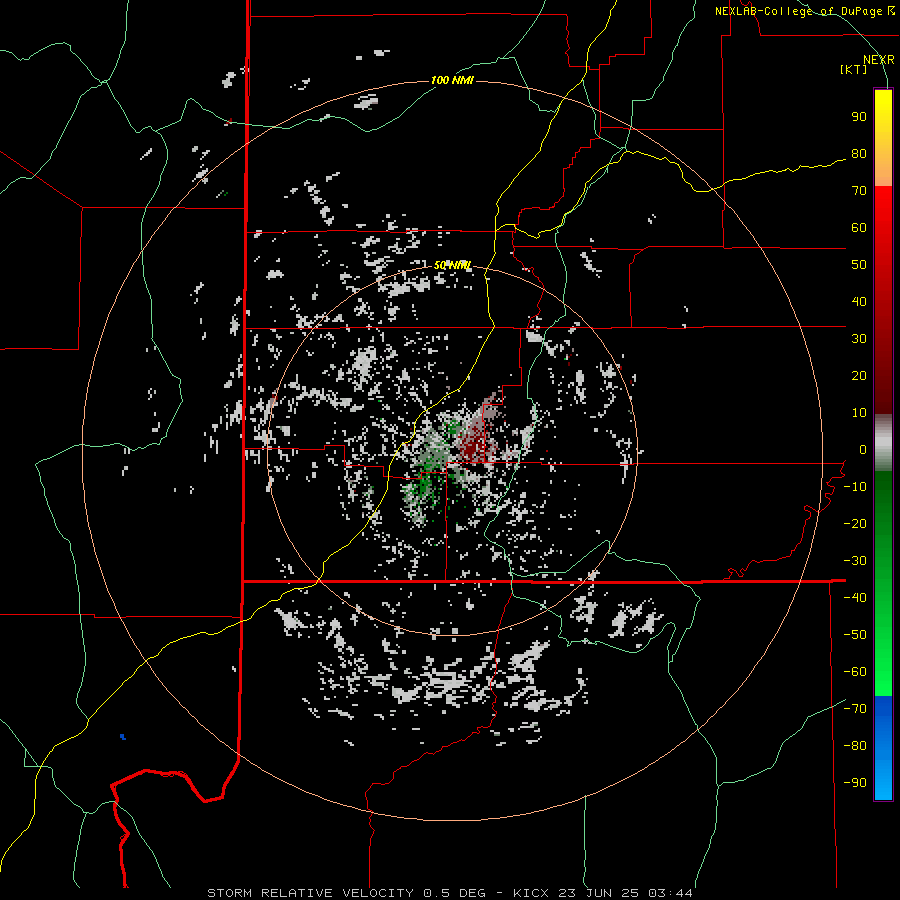This screenshot has width=900, height=900.
Task: Select the 50 NMI range ring label
Action: [452, 265]
